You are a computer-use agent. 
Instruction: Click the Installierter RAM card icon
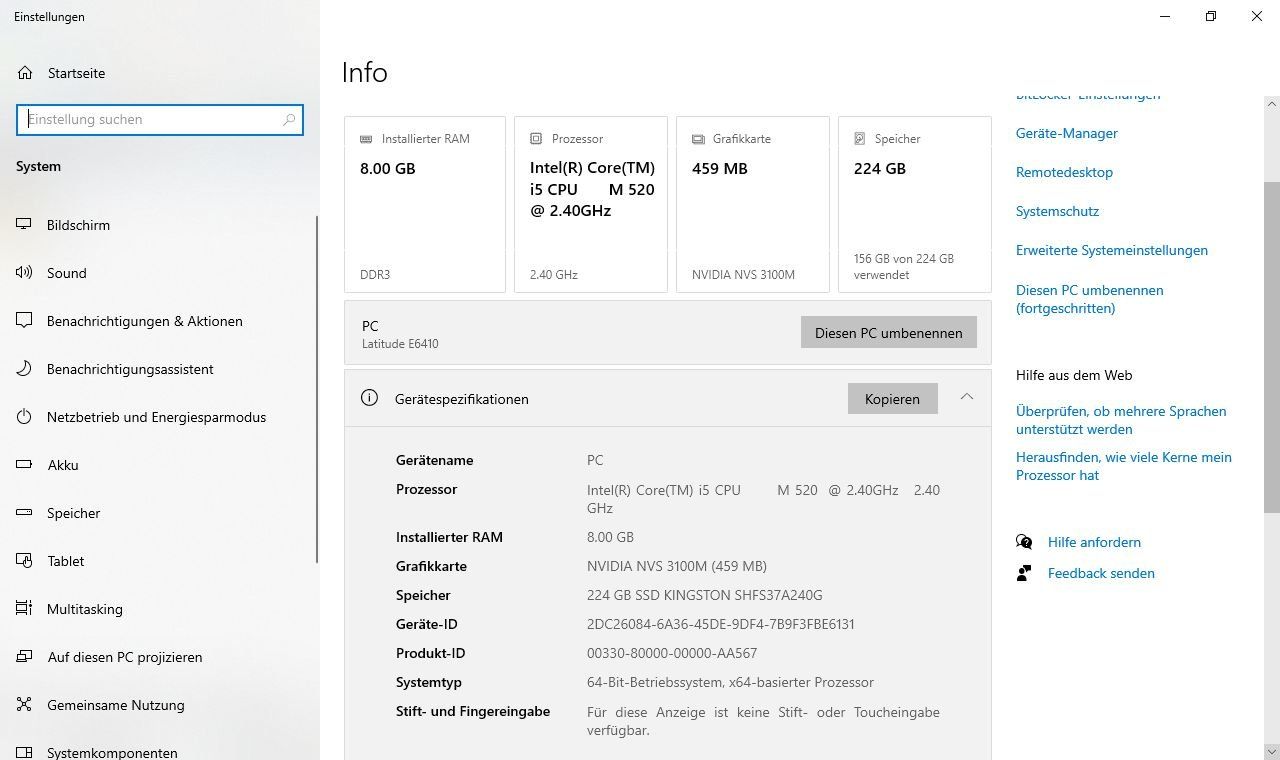[366, 139]
